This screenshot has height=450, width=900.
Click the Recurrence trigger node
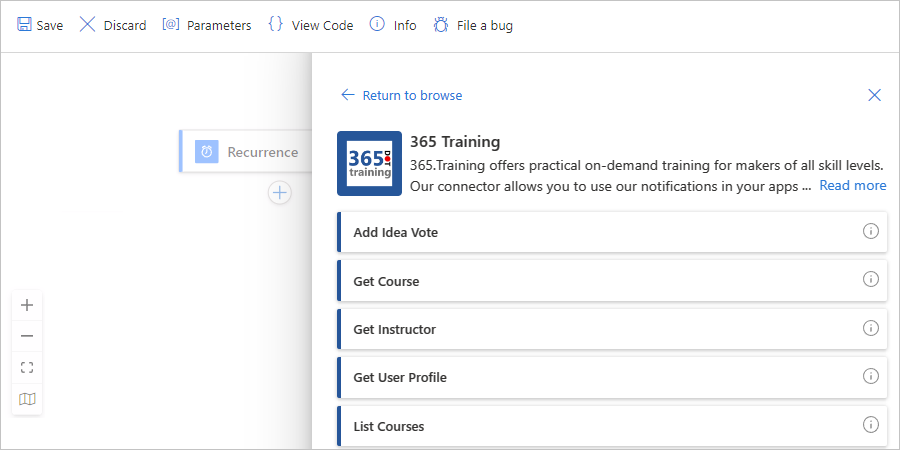click(x=246, y=152)
